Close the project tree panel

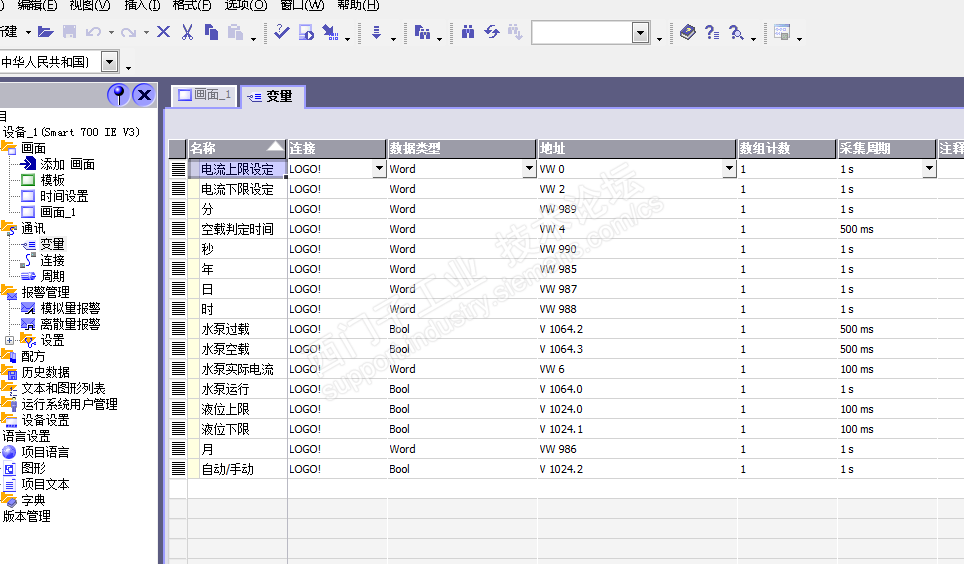point(144,95)
